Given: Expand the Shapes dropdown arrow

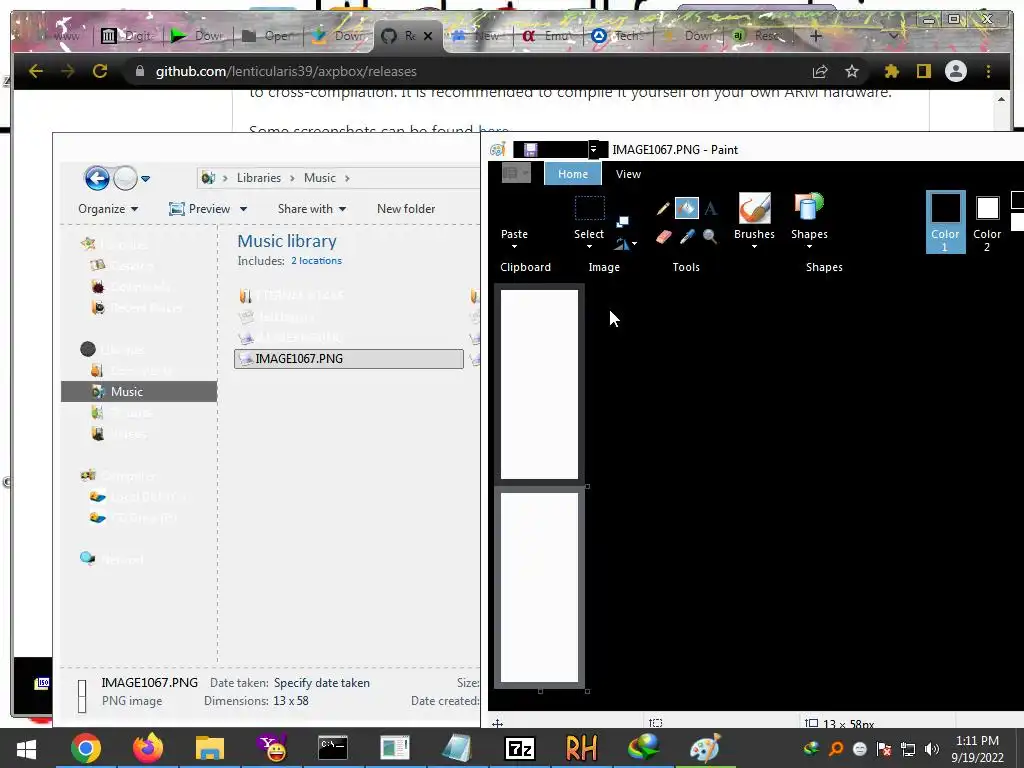Looking at the screenshot, I should [809, 247].
